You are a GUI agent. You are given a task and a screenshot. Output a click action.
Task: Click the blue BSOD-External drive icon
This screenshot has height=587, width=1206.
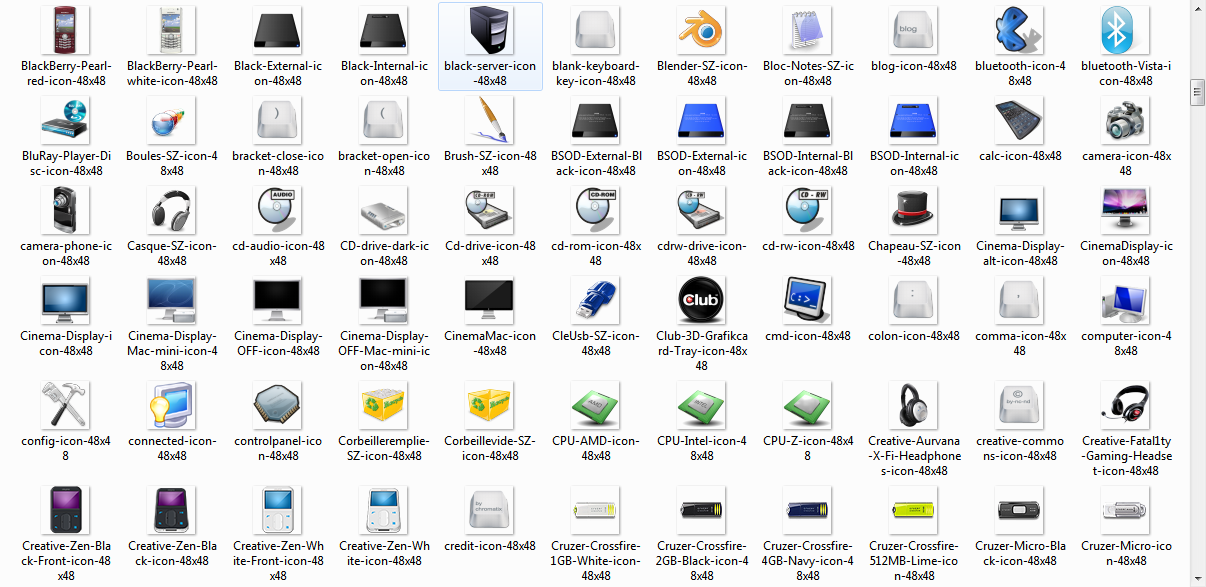pos(702,120)
